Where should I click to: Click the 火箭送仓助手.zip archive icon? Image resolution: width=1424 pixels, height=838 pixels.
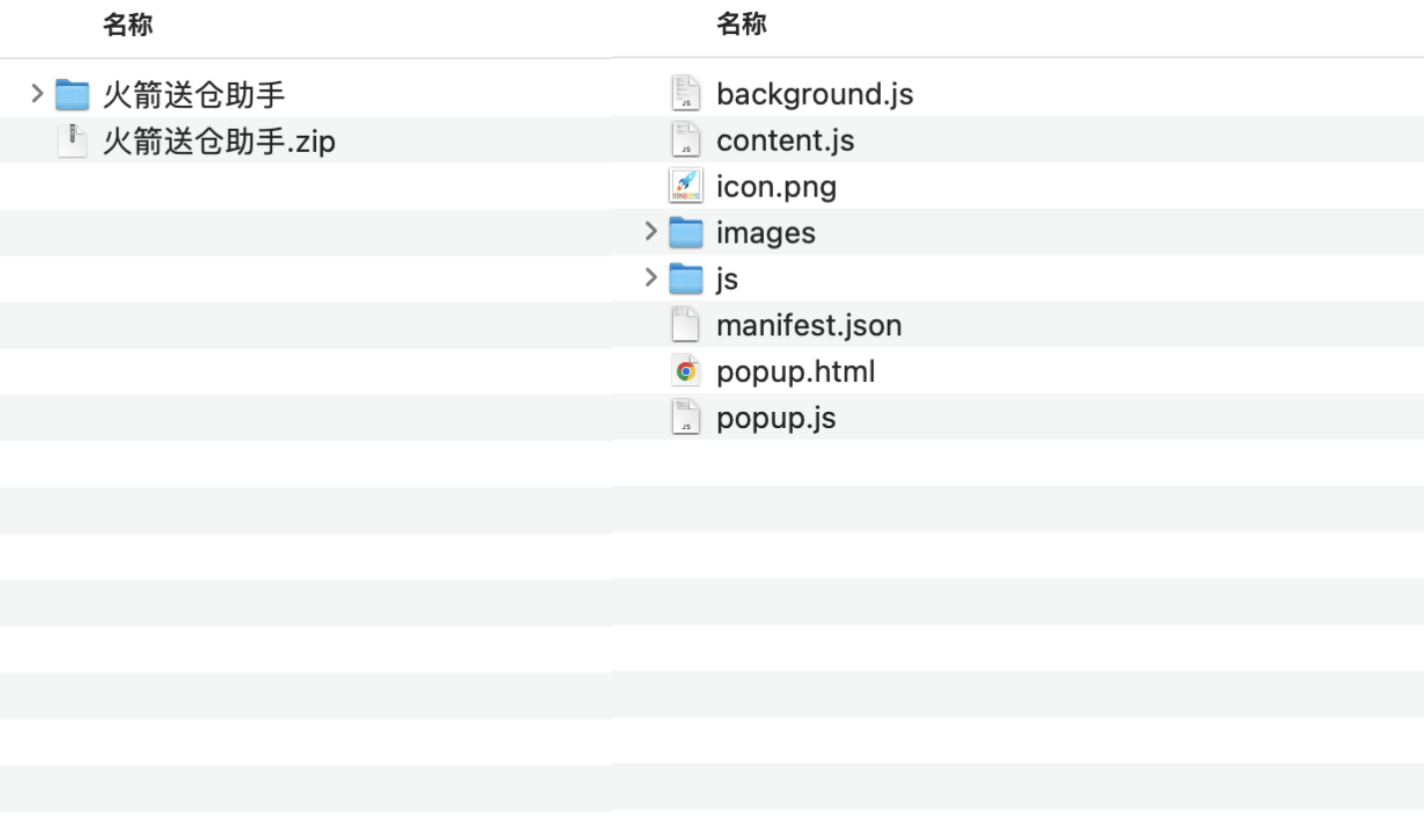pyautogui.click(x=72, y=141)
